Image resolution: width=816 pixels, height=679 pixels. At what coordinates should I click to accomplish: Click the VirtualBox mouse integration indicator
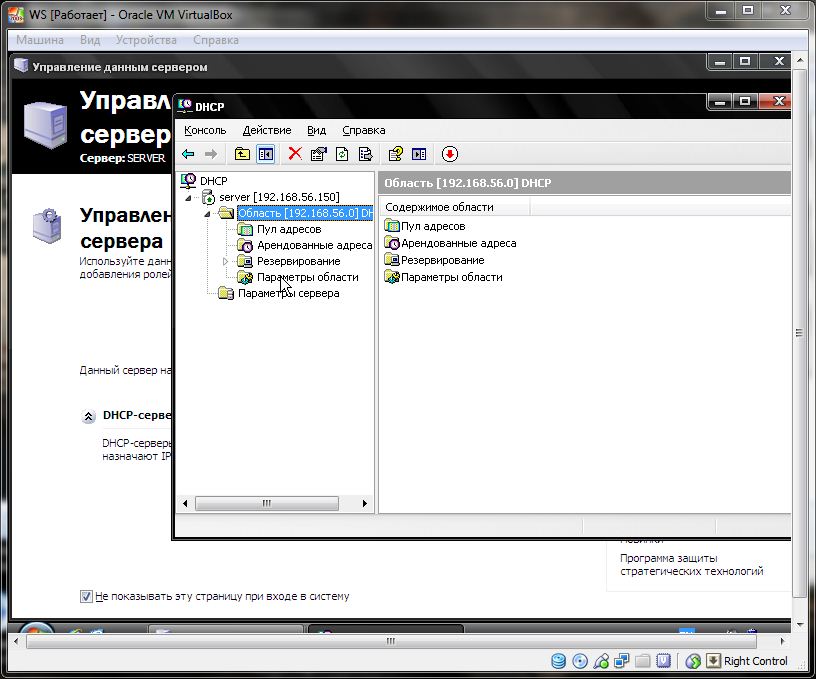click(693, 661)
